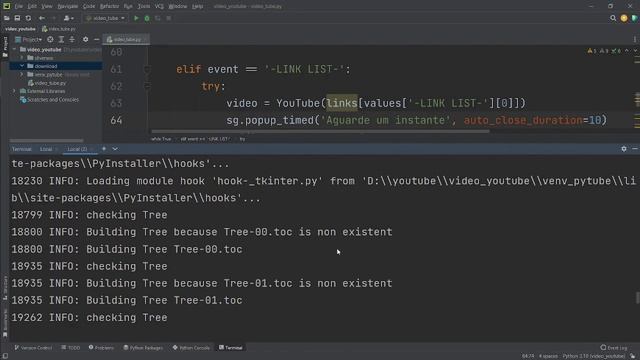Open Terminal panel settings gear
The width and height of the screenshot is (640, 360).
tap(624, 149)
